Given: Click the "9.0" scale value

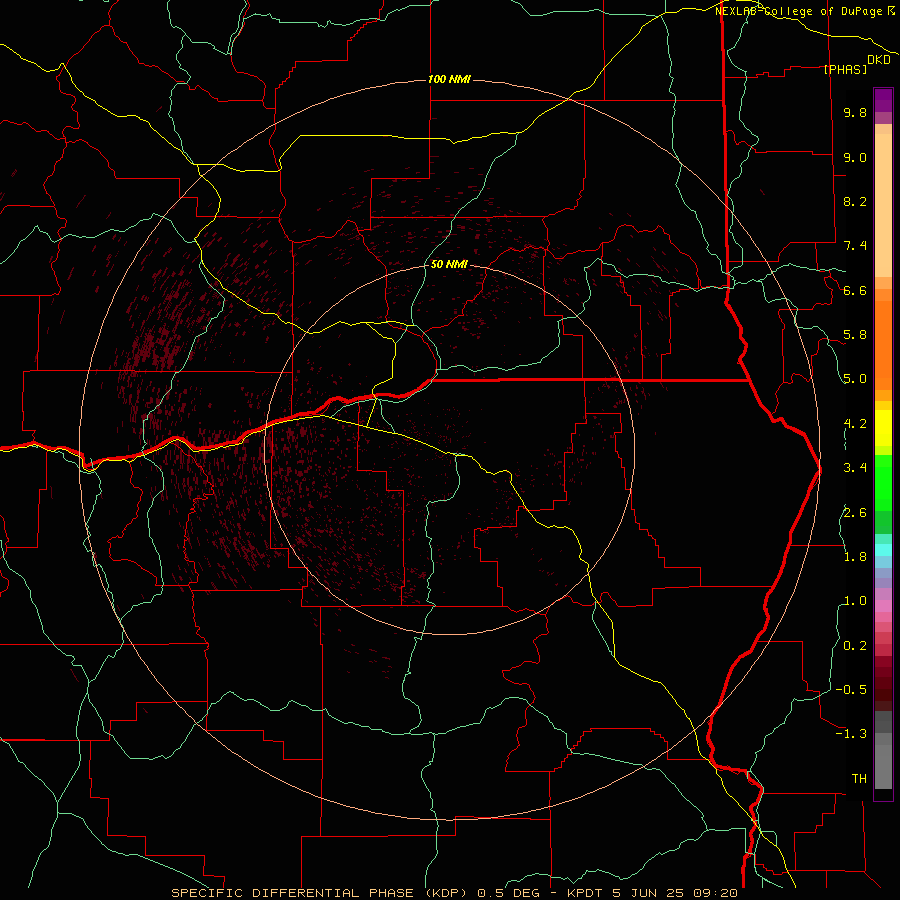Looking at the screenshot, I should (x=855, y=157).
